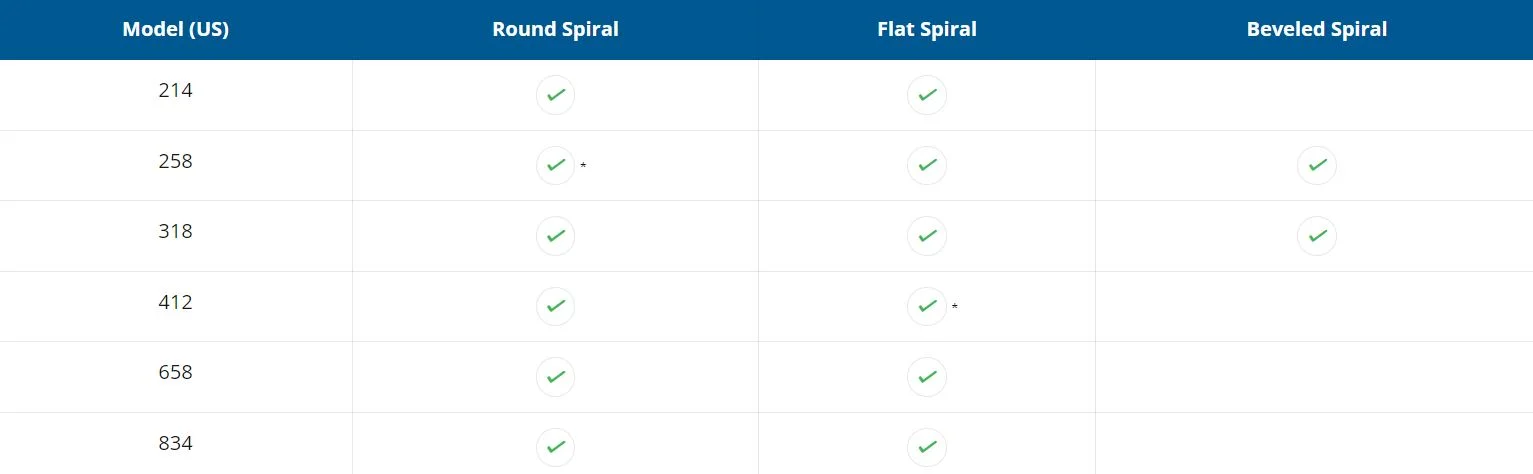Click the Round Spiral checkmark in row 258
Image resolution: width=1533 pixels, height=474 pixels.
555,165
